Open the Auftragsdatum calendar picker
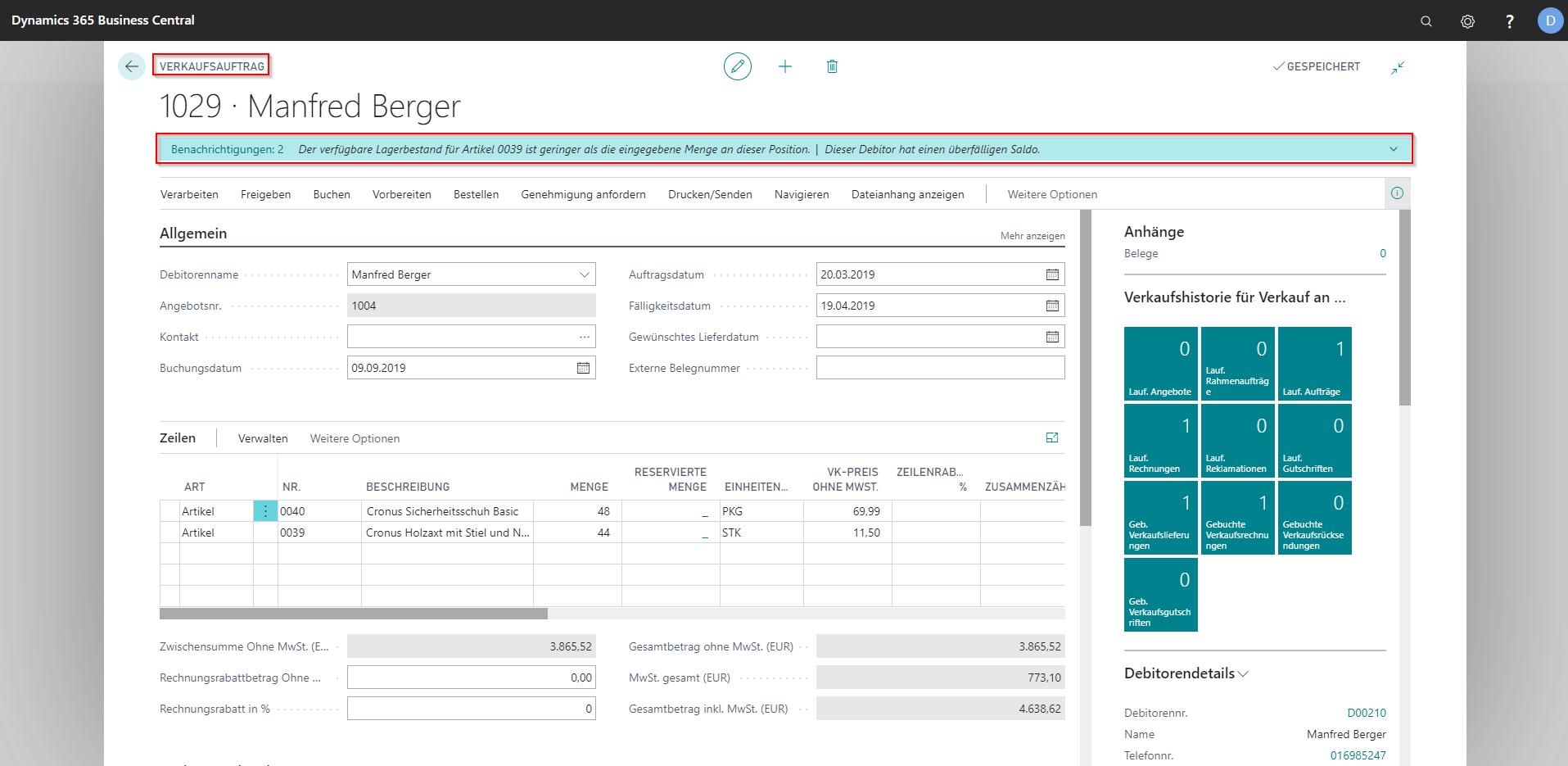 click(x=1052, y=274)
